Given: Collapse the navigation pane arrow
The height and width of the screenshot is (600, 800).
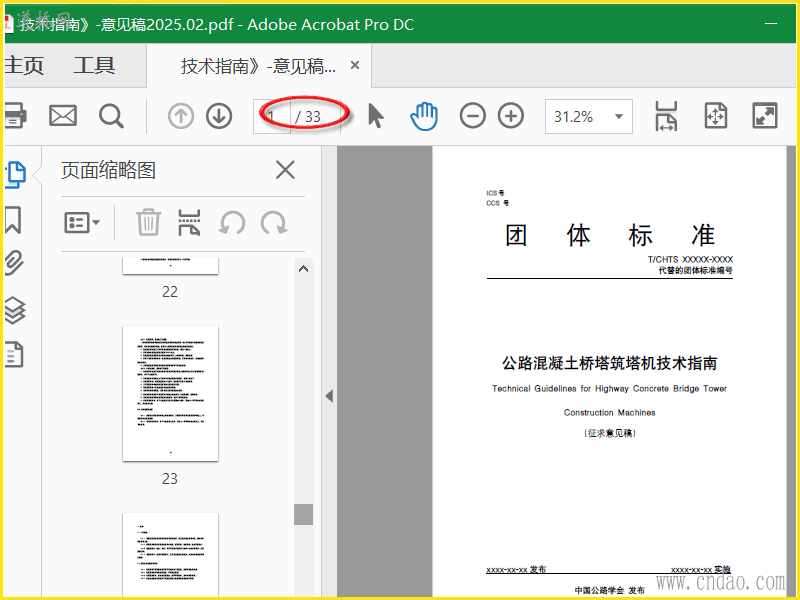Looking at the screenshot, I should tap(329, 396).
